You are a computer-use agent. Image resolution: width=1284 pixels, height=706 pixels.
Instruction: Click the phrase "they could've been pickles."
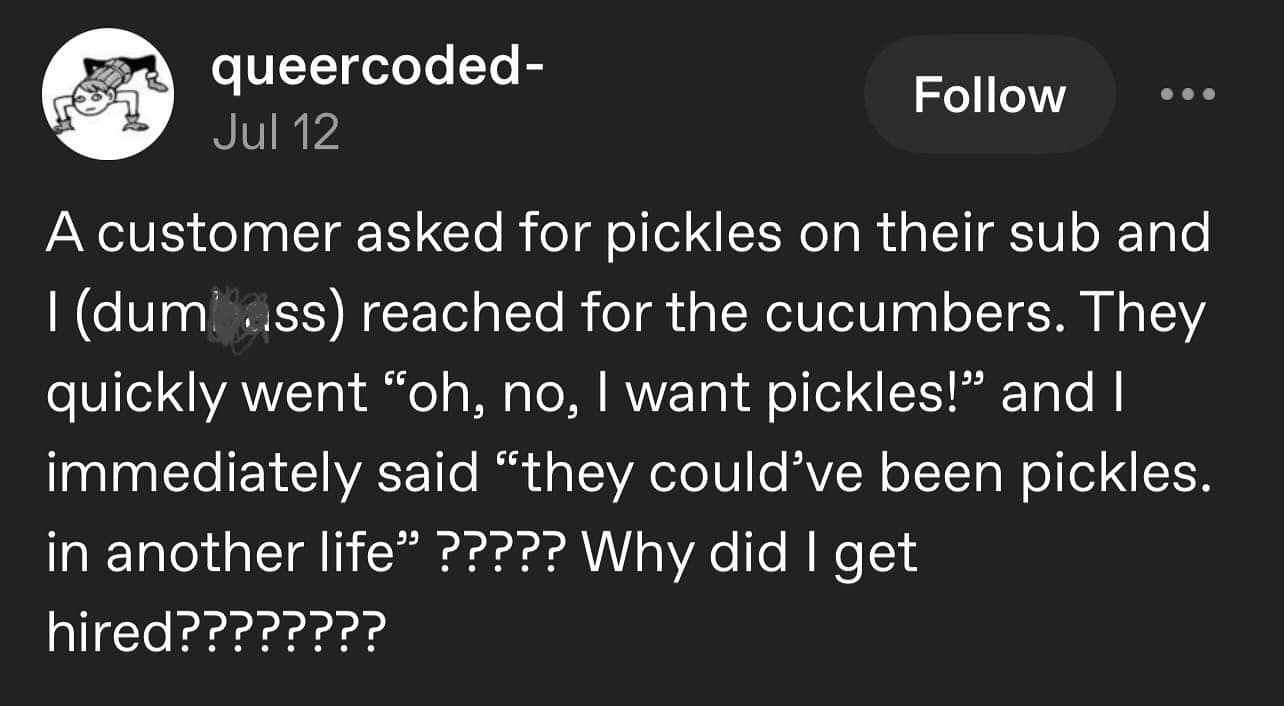point(859,473)
